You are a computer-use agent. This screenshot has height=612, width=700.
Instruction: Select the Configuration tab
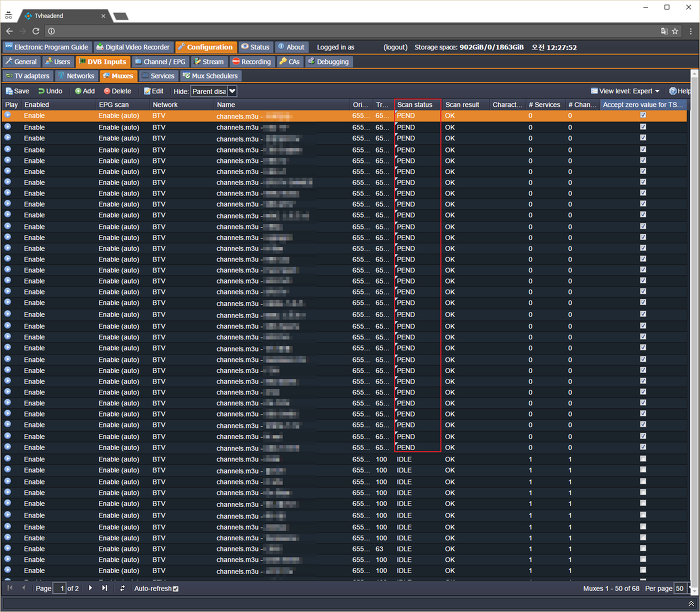click(205, 47)
